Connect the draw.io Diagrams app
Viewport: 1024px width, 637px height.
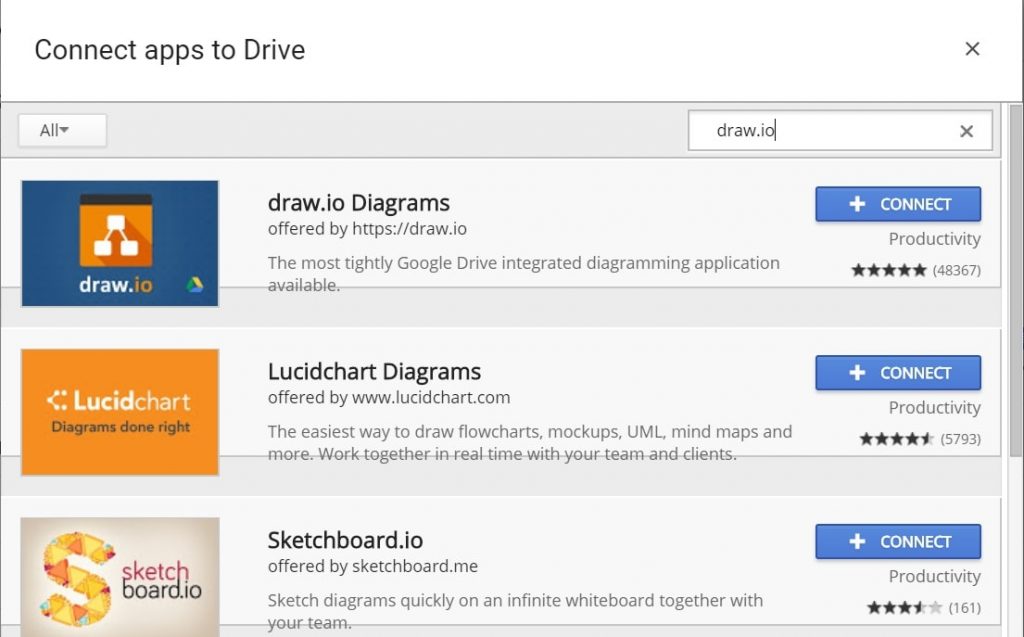click(x=898, y=204)
